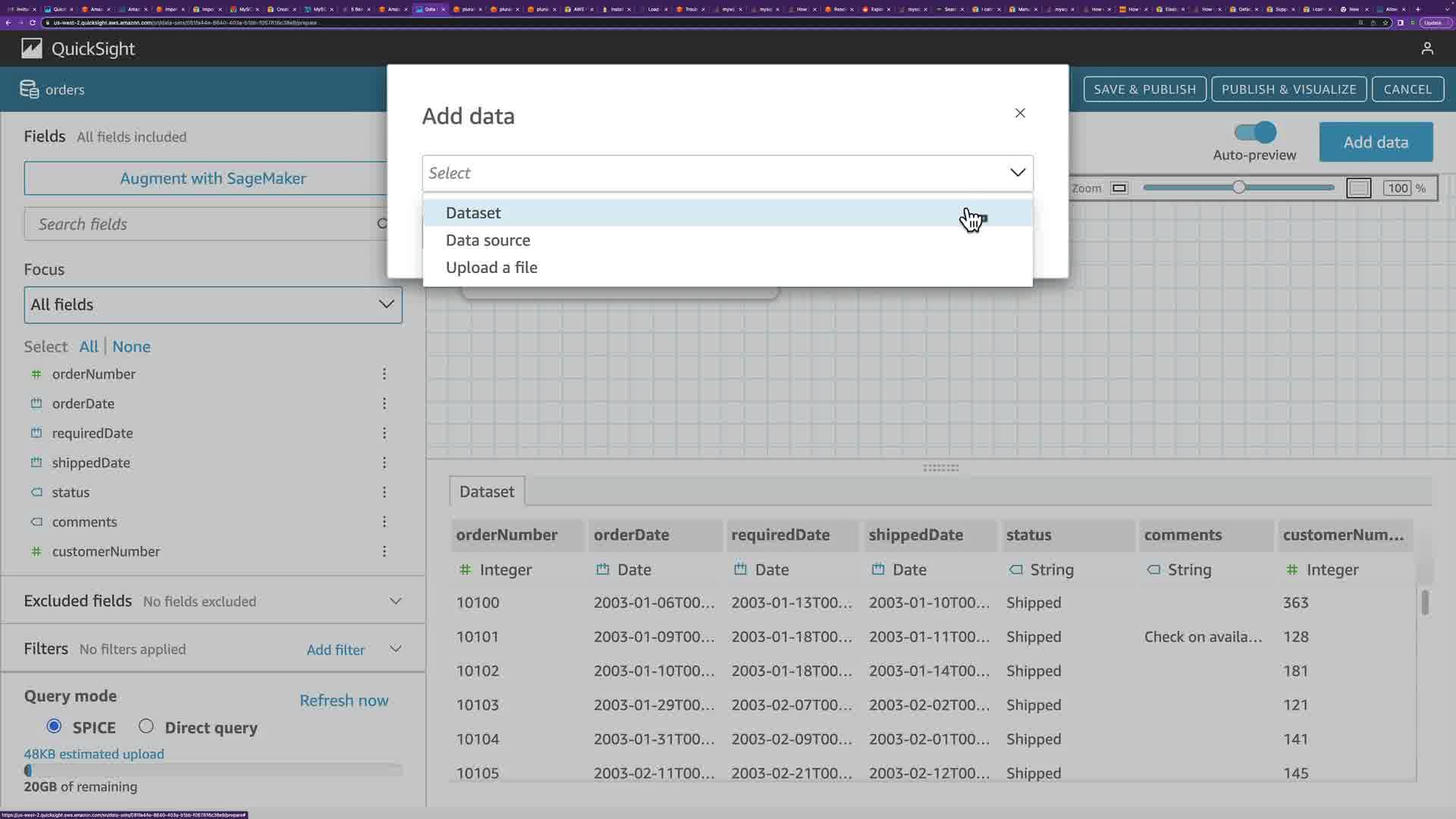Image resolution: width=1456 pixels, height=819 pixels.
Task: Open the Focus All fields dropdown
Action: tap(212, 305)
